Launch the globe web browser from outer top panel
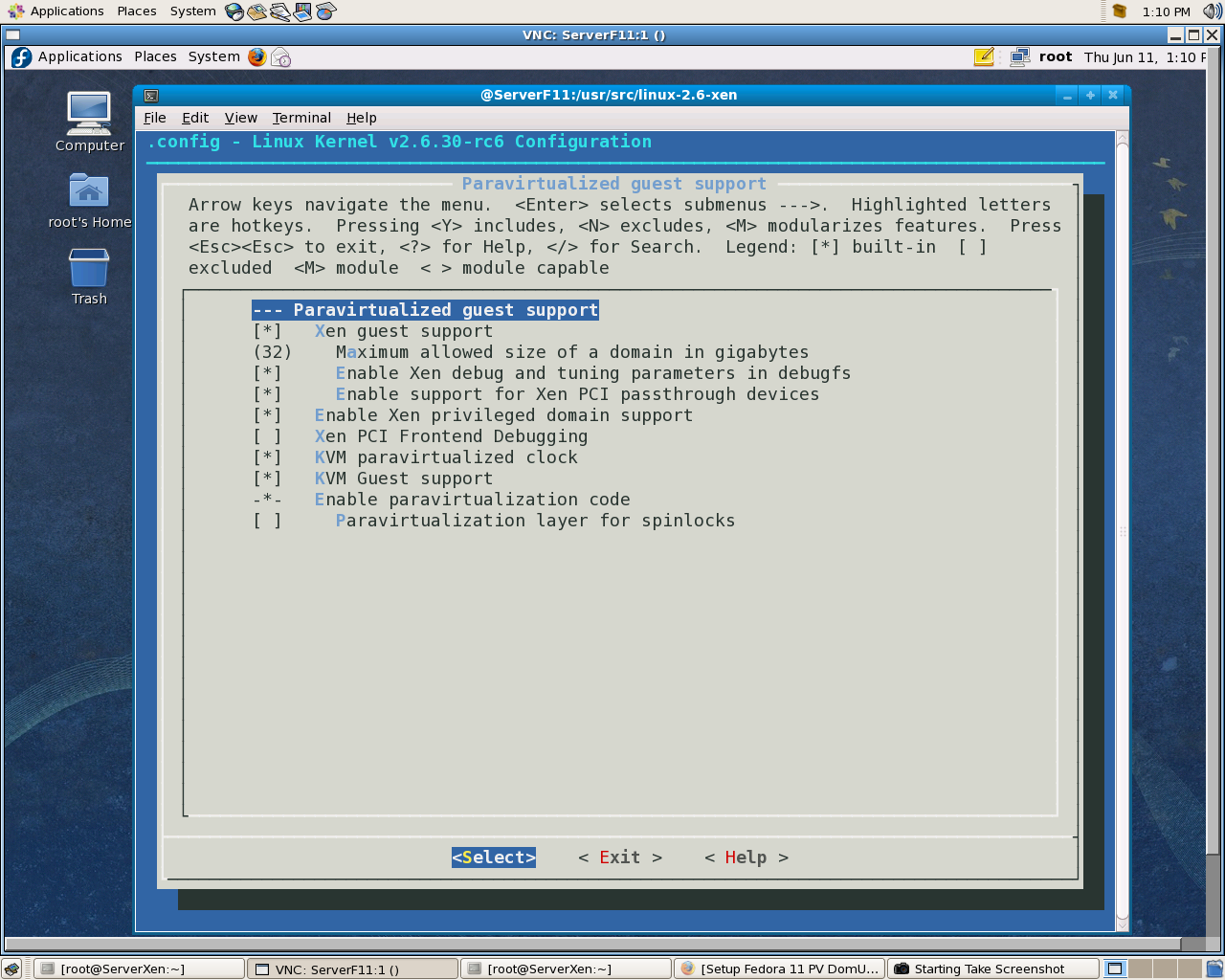This screenshot has width=1225, height=980. tap(234, 11)
